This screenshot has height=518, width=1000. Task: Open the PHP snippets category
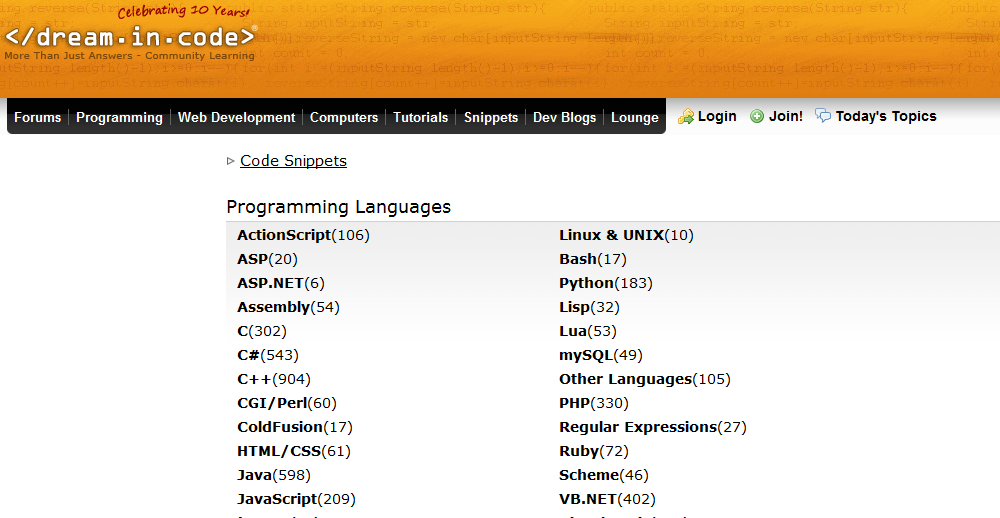(575, 403)
